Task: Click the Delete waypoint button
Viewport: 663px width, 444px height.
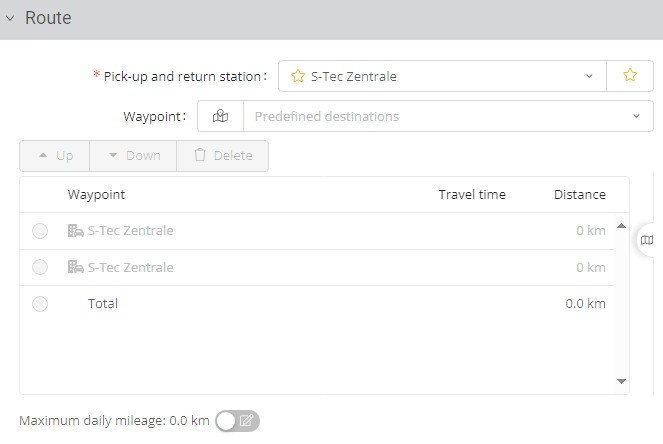Action: click(222, 156)
